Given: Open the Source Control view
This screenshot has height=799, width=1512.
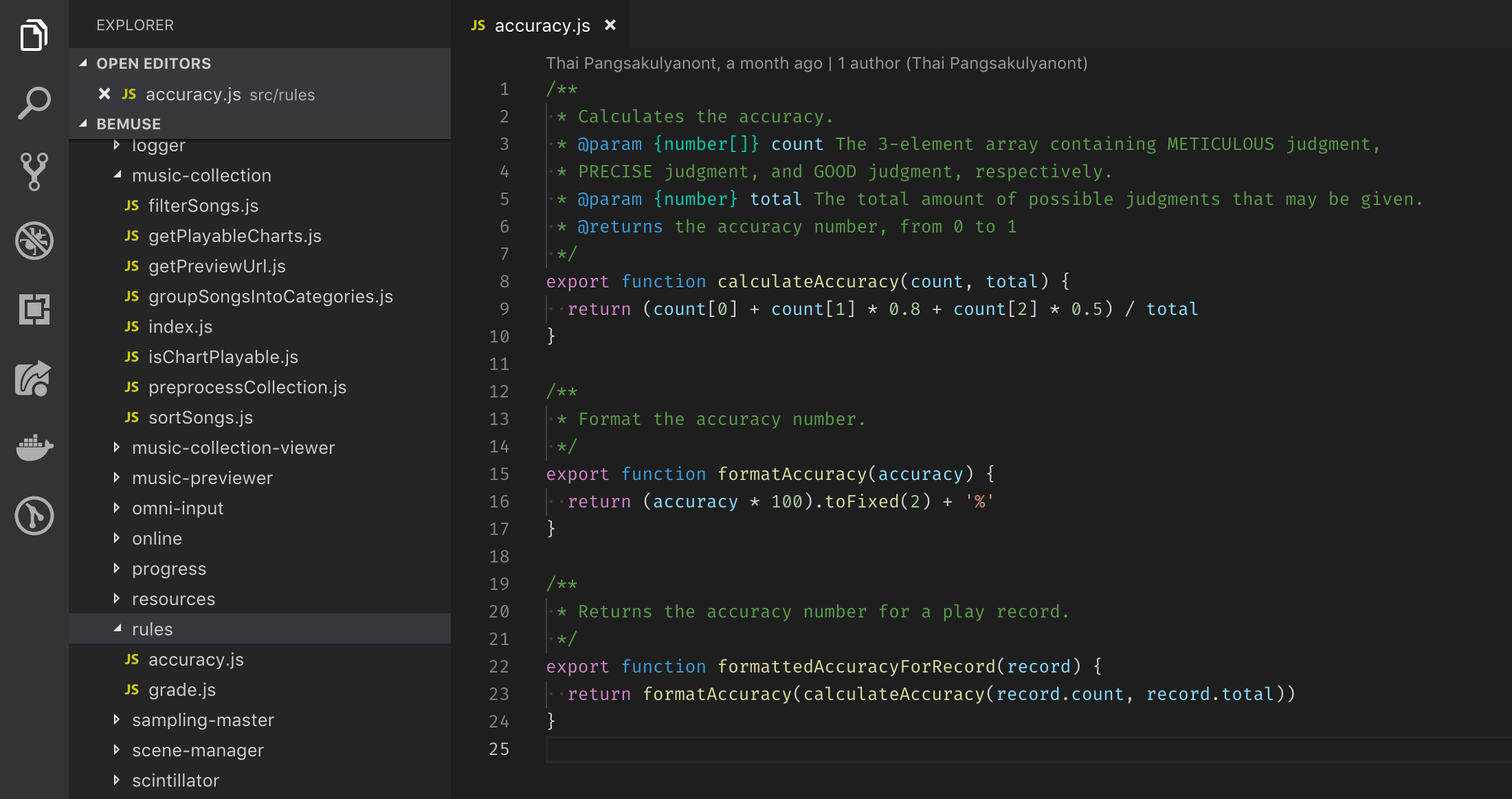Looking at the screenshot, I should (x=34, y=172).
